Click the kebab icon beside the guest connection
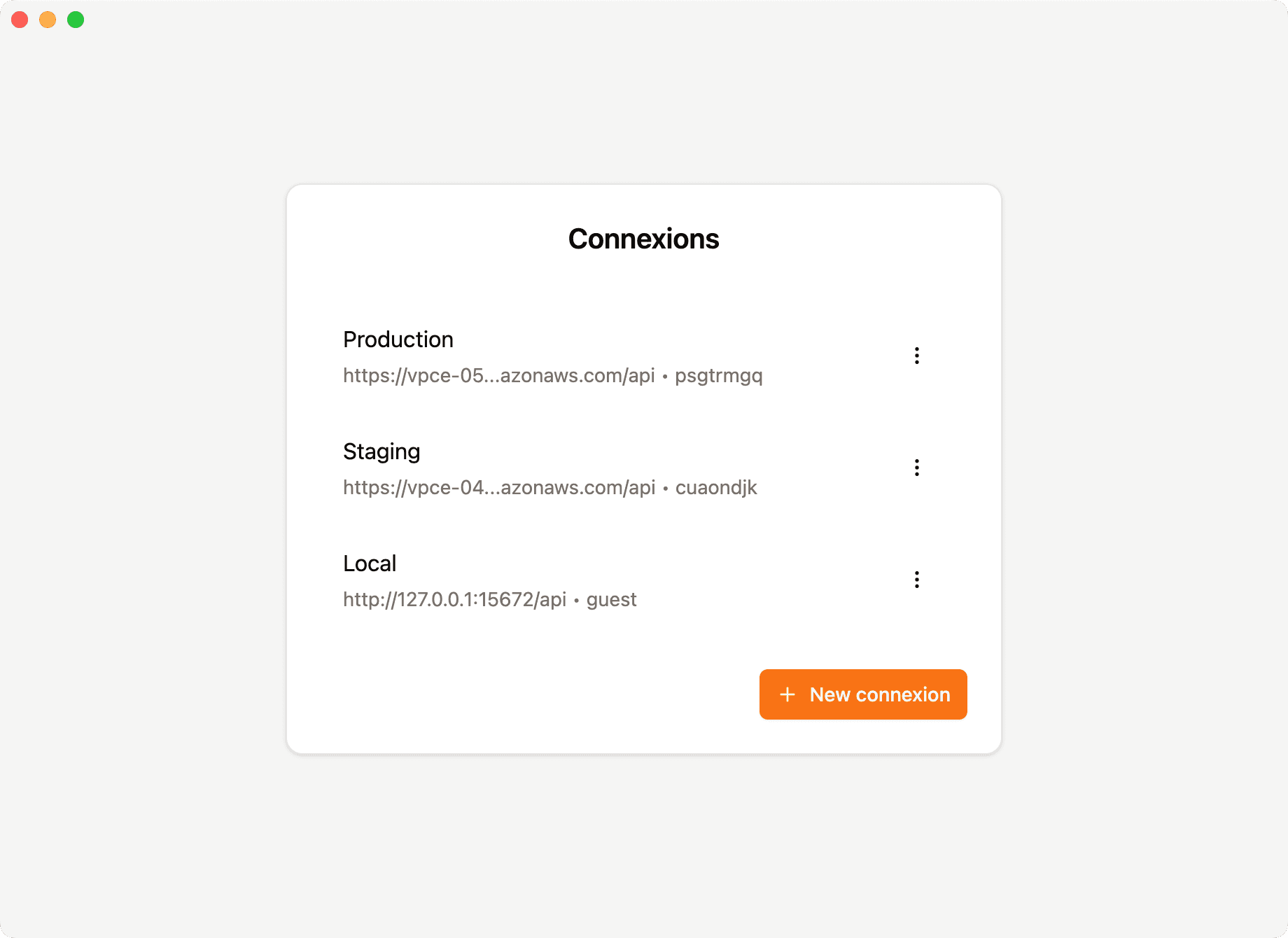1288x938 pixels. pyautogui.click(x=916, y=579)
